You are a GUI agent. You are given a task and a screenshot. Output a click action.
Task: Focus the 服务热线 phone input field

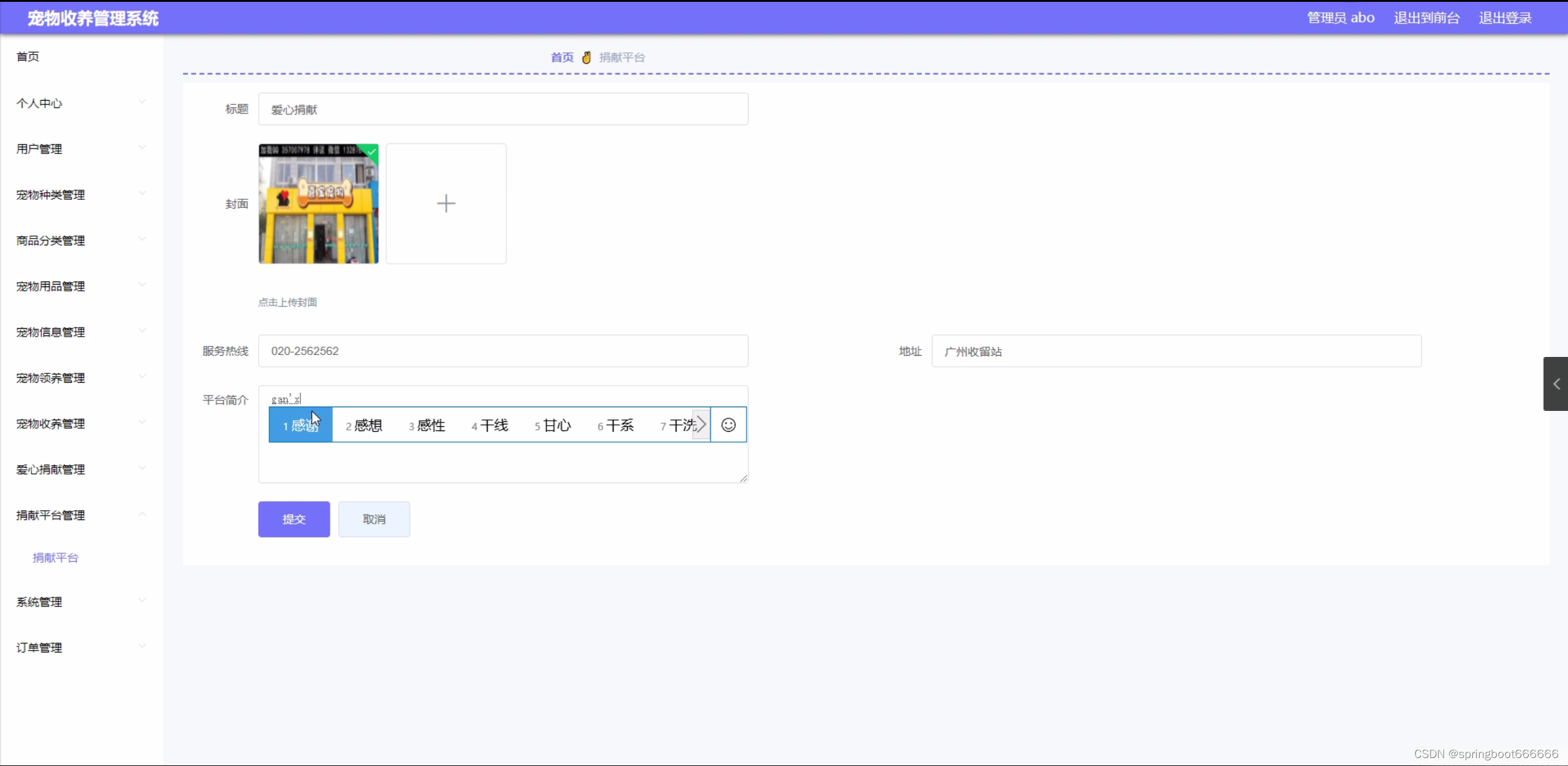click(x=503, y=351)
